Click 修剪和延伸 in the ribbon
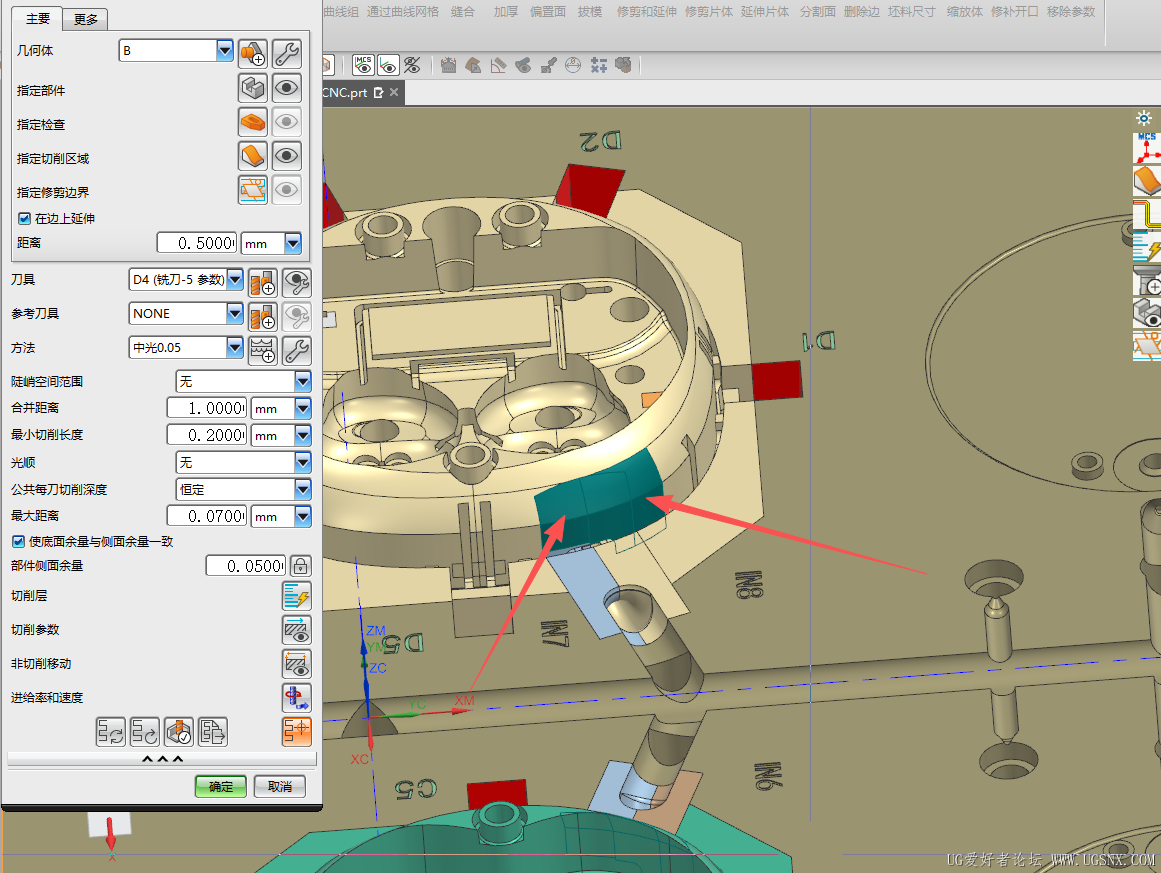Viewport: 1161px width, 873px height. click(646, 12)
